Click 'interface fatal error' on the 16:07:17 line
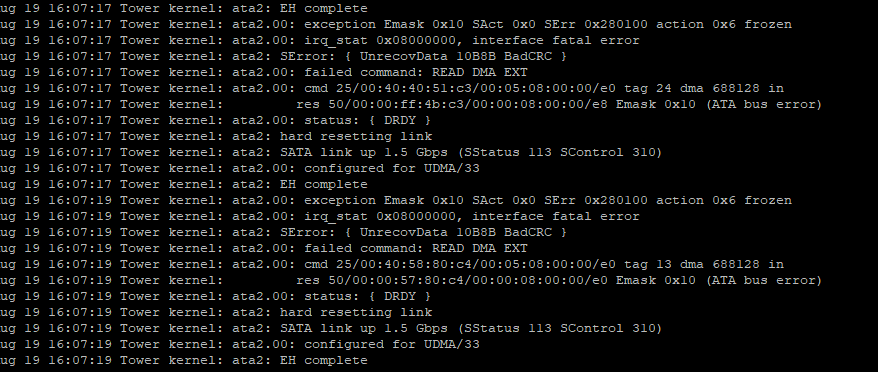Image resolution: width=878 pixels, height=372 pixels. [555, 40]
